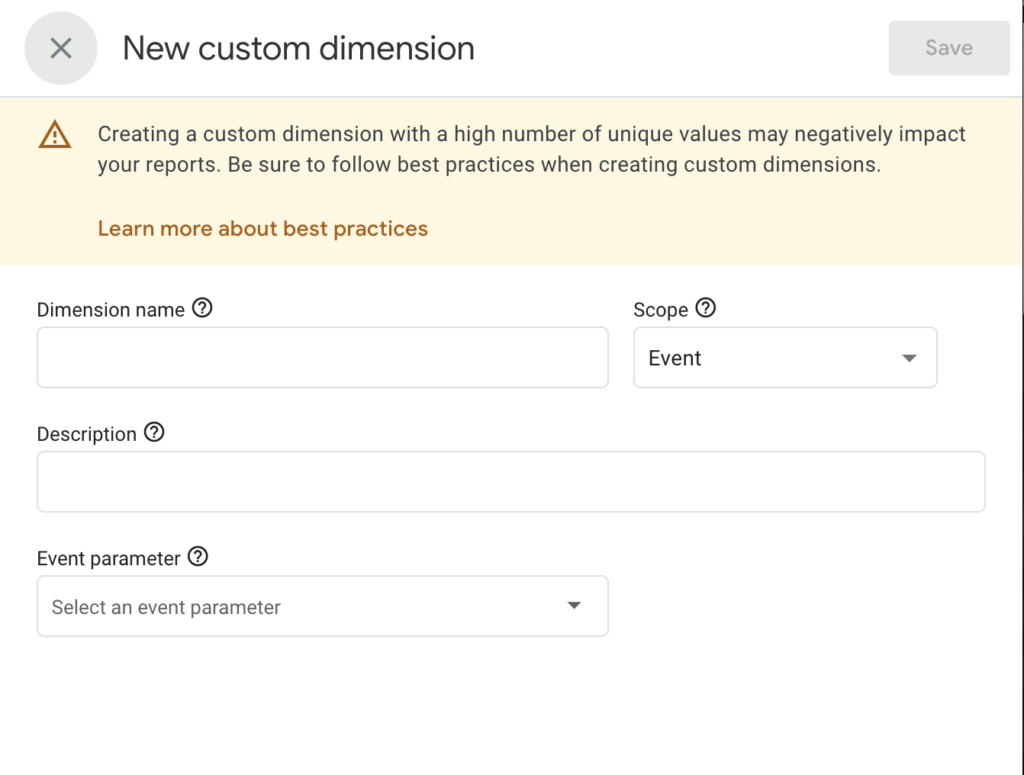Screen dimensions: 1024x775
Task: Open the Event parameter help tooltip
Action: click(196, 558)
